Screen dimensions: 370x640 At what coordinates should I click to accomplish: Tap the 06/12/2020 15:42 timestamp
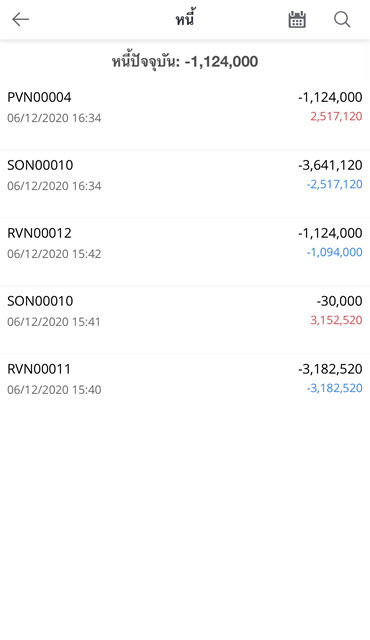tap(54, 254)
